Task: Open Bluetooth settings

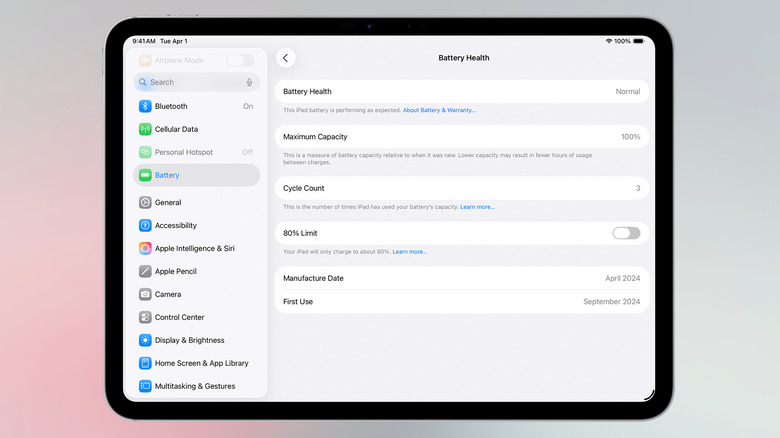Action: 196,106
